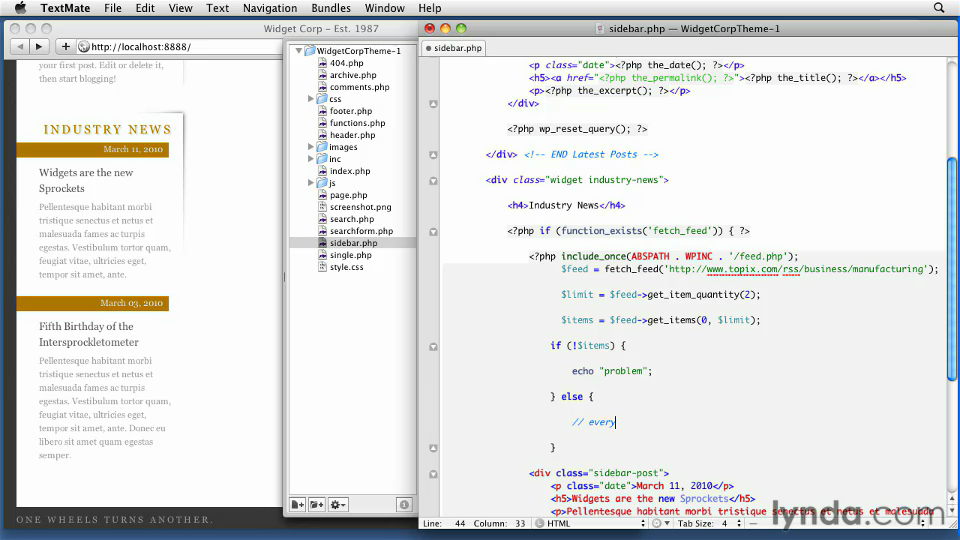Open the Apple menu
The height and width of the screenshot is (540, 960).
pos(20,8)
